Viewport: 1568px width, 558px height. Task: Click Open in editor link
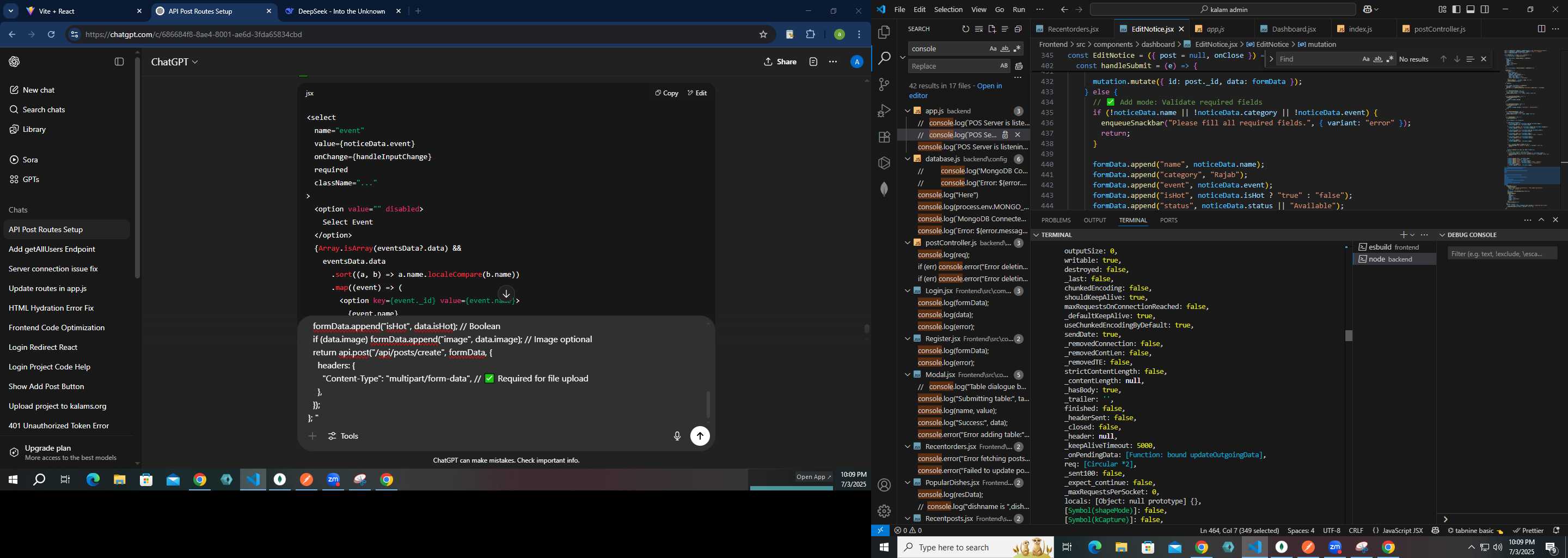[955, 91]
